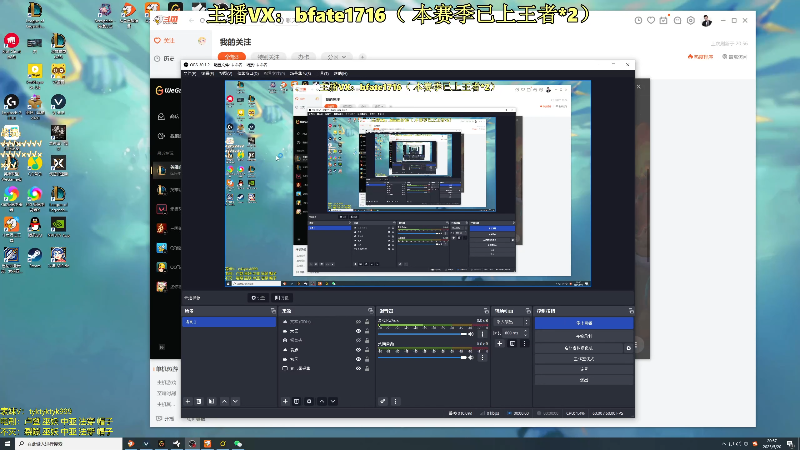The image size is (800, 450).
Task: Click the Windows taskbar search box
Action: 69,444
